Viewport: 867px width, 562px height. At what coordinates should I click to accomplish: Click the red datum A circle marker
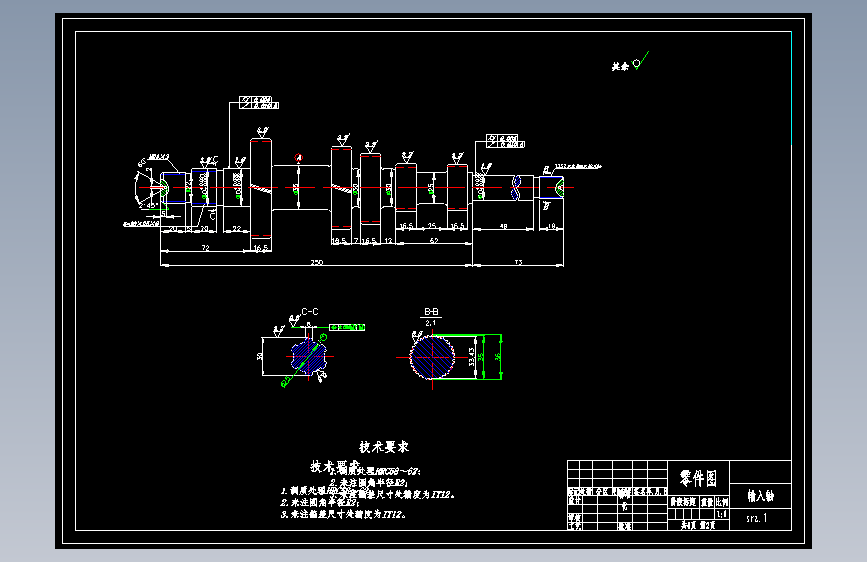pos(299,158)
